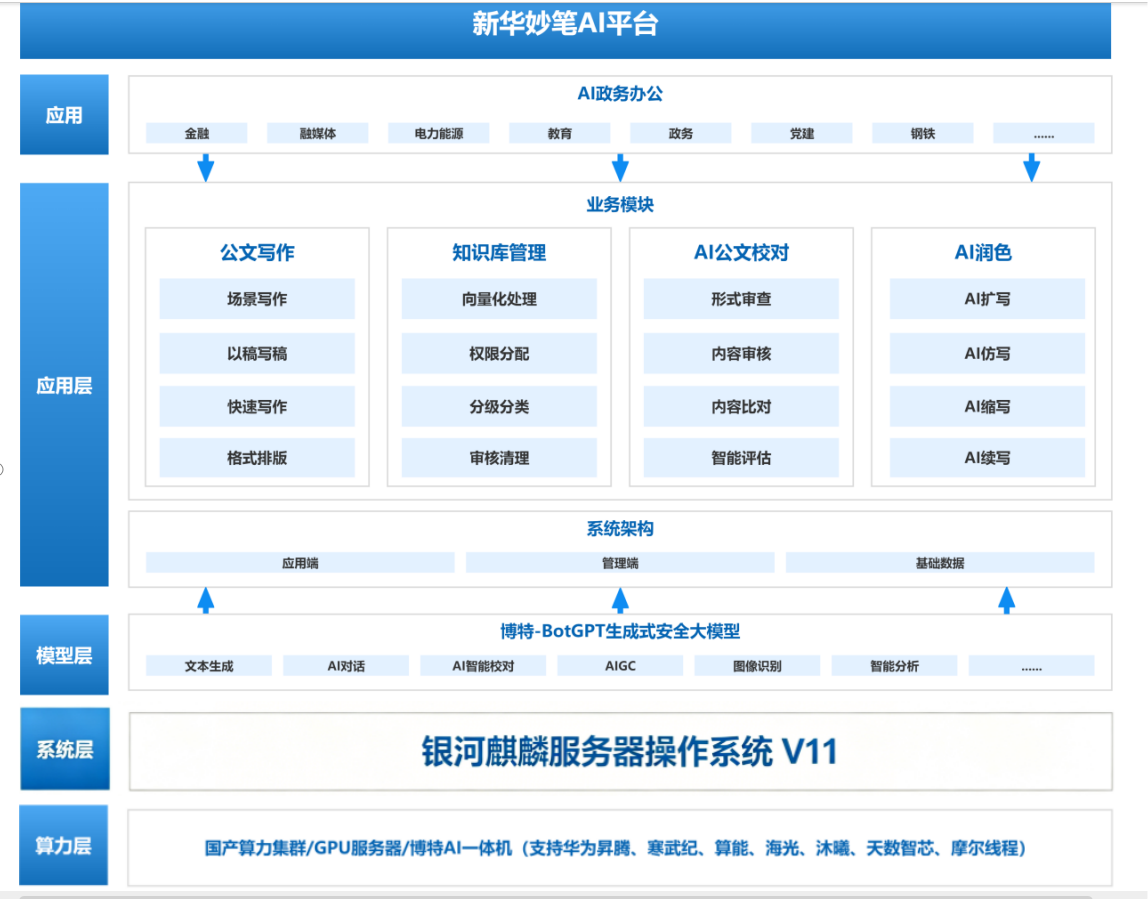
Task: Choose the 政务 industry box
Action: point(681,133)
